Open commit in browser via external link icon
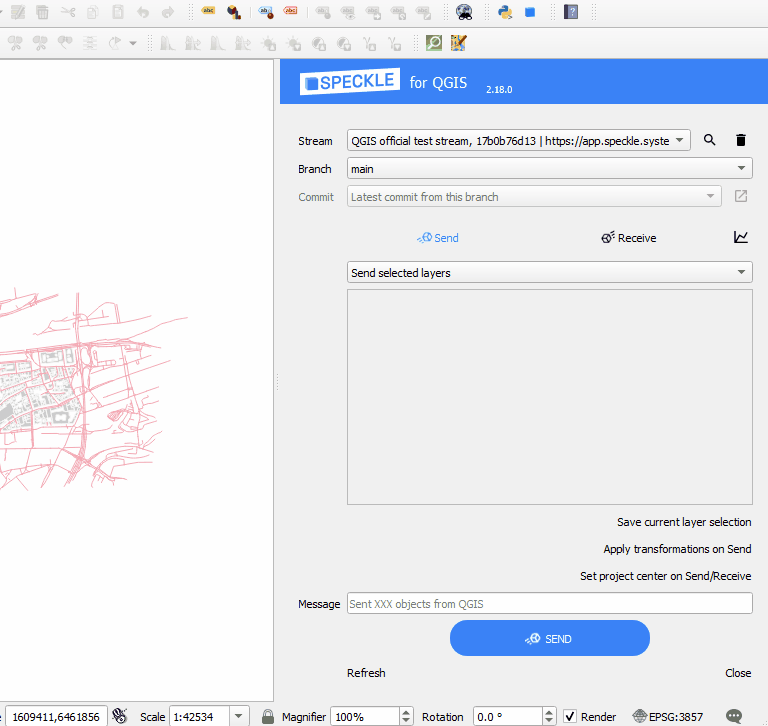This screenshot has width=768, height=726. (x=741, y=196)
